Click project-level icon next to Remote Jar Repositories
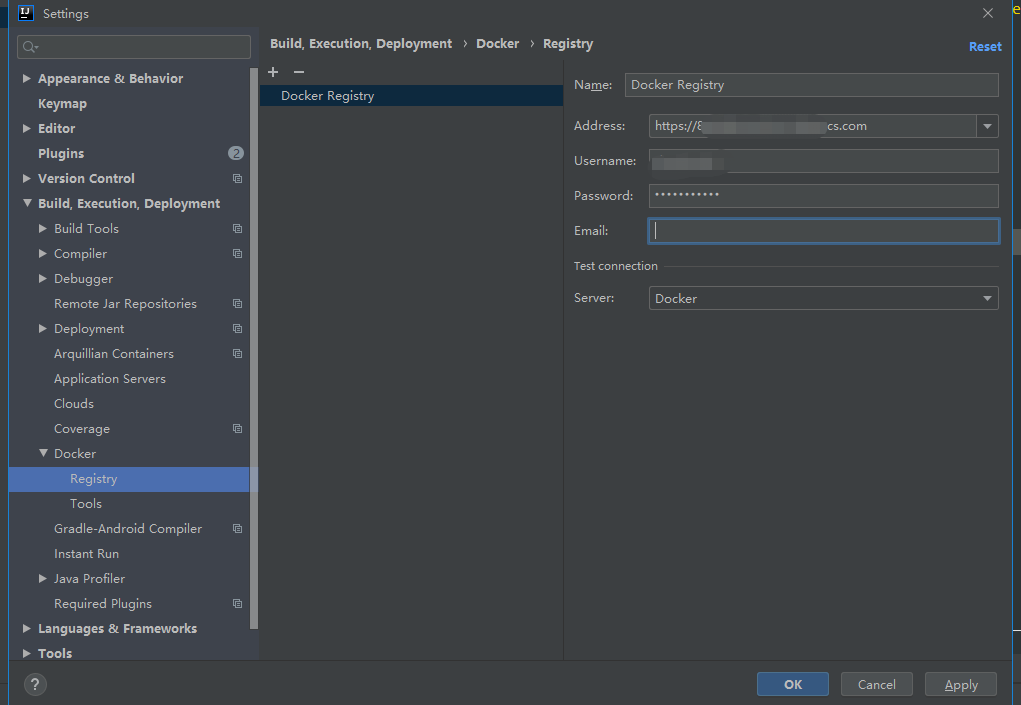The image size is (1021, 705). pyautogui.click(x=238, y=303)
